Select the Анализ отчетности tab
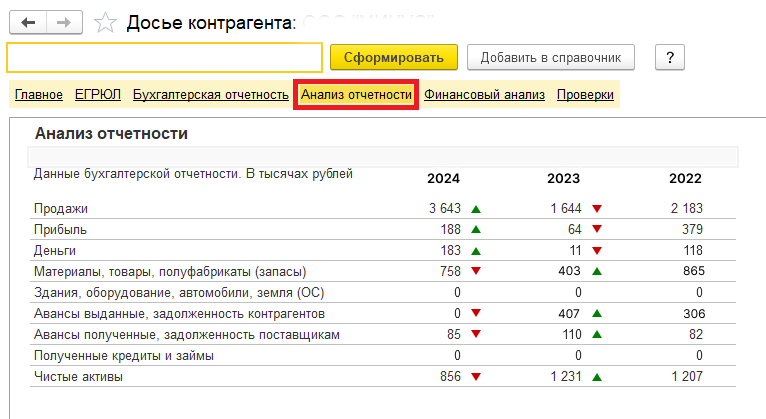 point(356,95)
